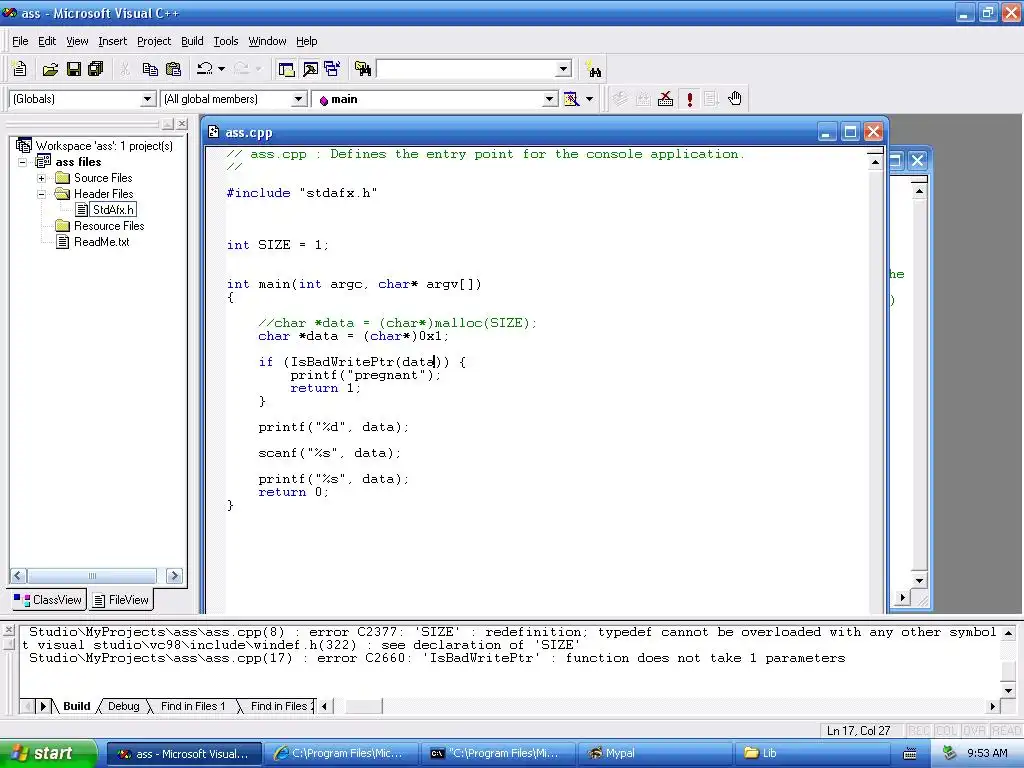Run the program with the red exclamation icon
This screenshot has height=768, width=1024.
(690, 99)
